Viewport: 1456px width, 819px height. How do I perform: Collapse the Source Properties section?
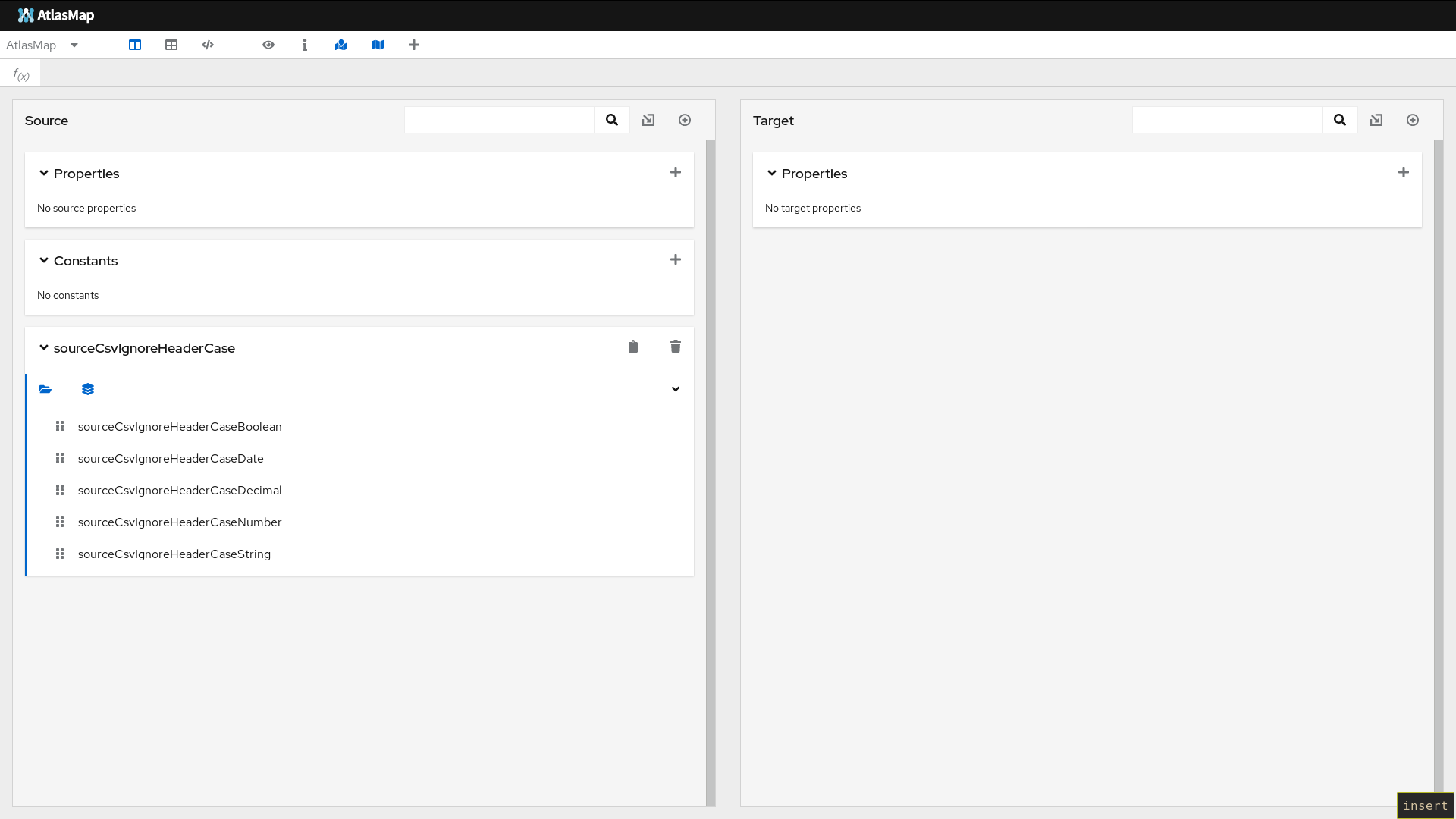pos(43,173)
